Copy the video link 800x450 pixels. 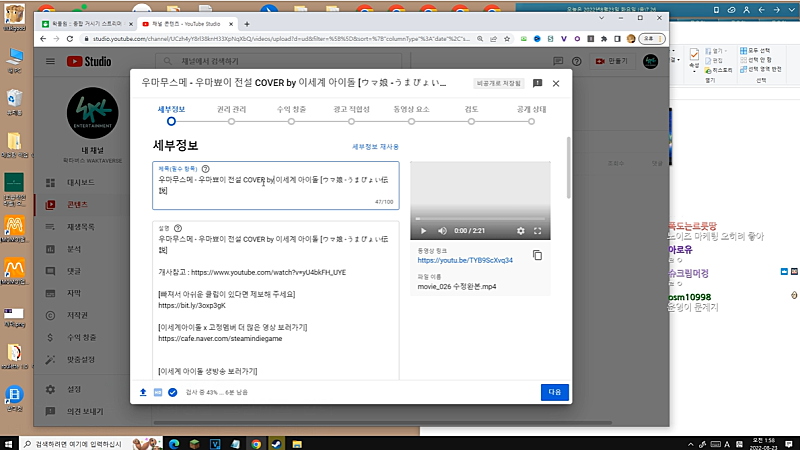[x=538, y=256]
